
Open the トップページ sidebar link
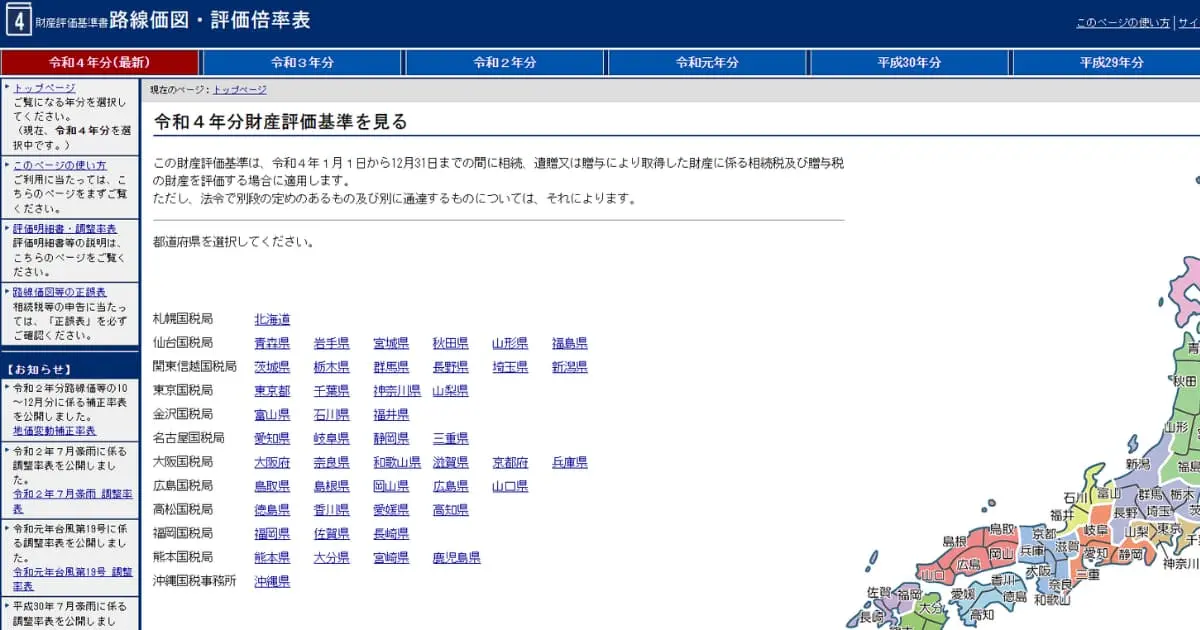(x=44, y=88)
